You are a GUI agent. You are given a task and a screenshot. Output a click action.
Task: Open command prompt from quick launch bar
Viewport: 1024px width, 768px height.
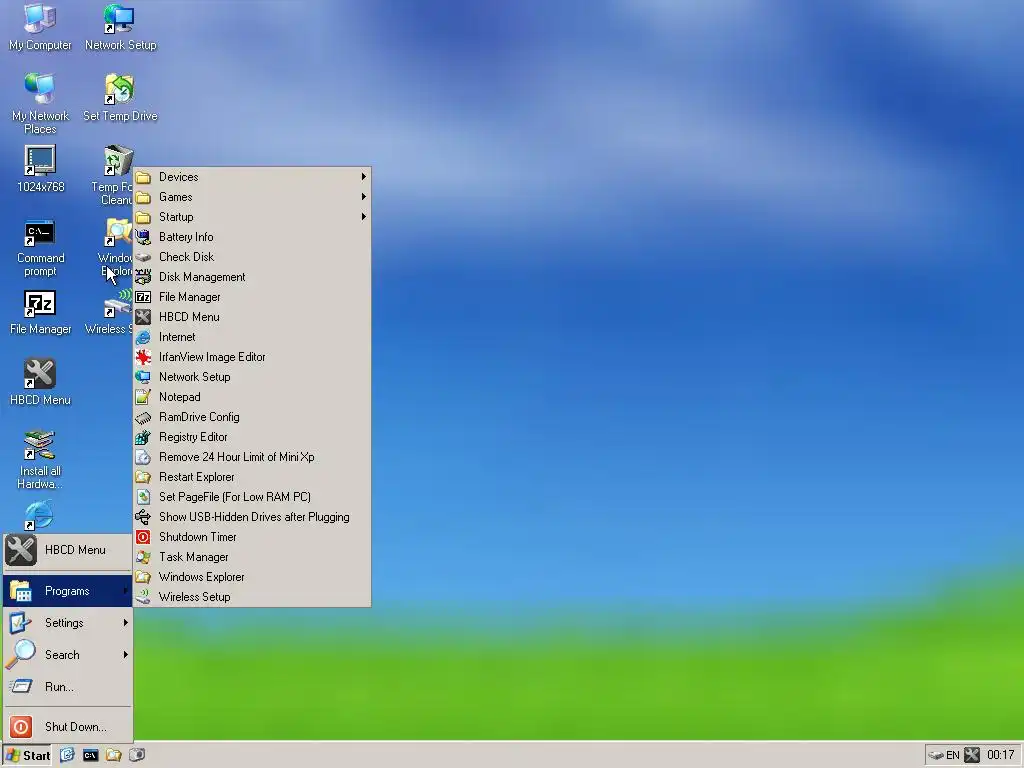click(x=90, y=755)
